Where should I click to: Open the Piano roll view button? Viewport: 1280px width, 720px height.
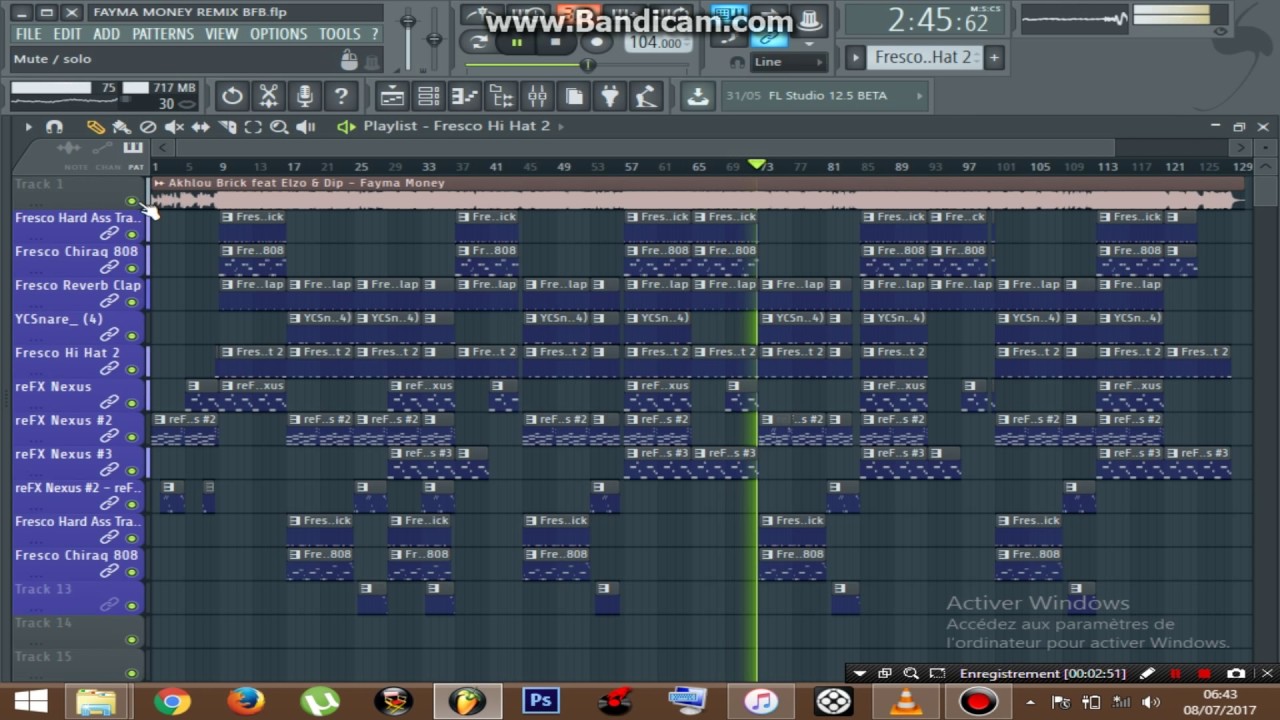(x=465, y=96)
